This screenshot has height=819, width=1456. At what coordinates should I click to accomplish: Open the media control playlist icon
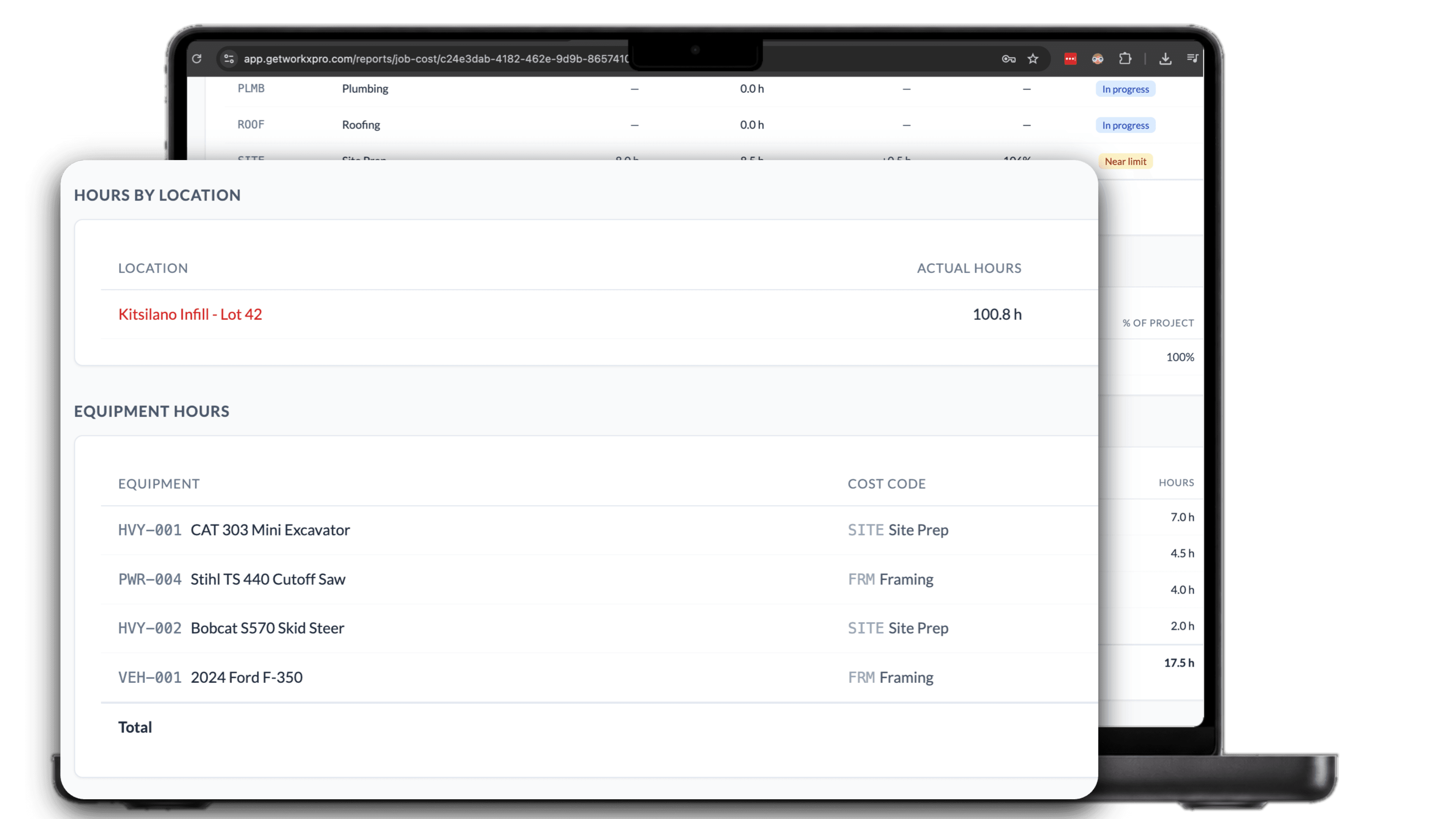[1192, 58]
